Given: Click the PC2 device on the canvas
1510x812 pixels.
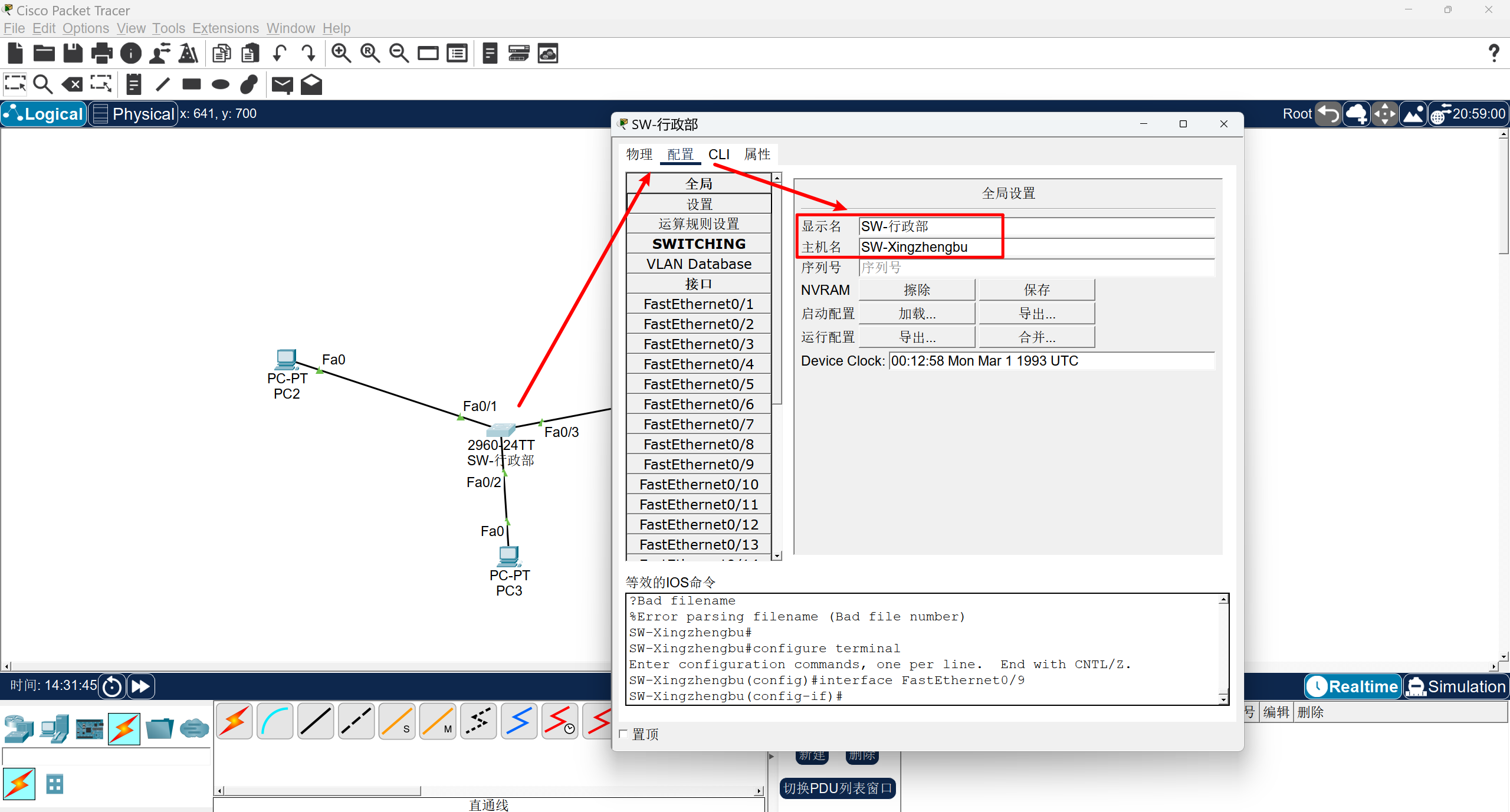Looking at the screenshot, I should point(286,359).
